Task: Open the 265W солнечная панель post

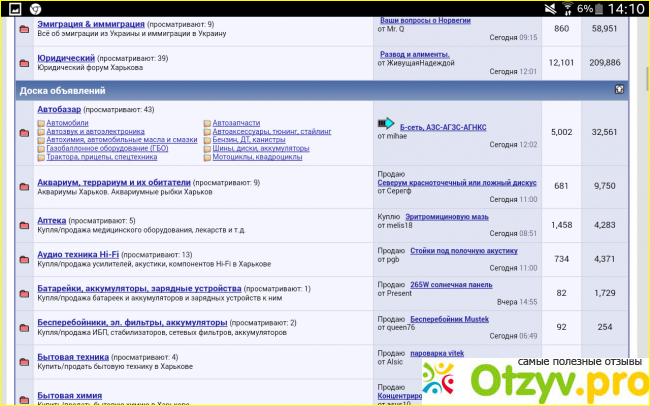Action: (x=451, y=284)
